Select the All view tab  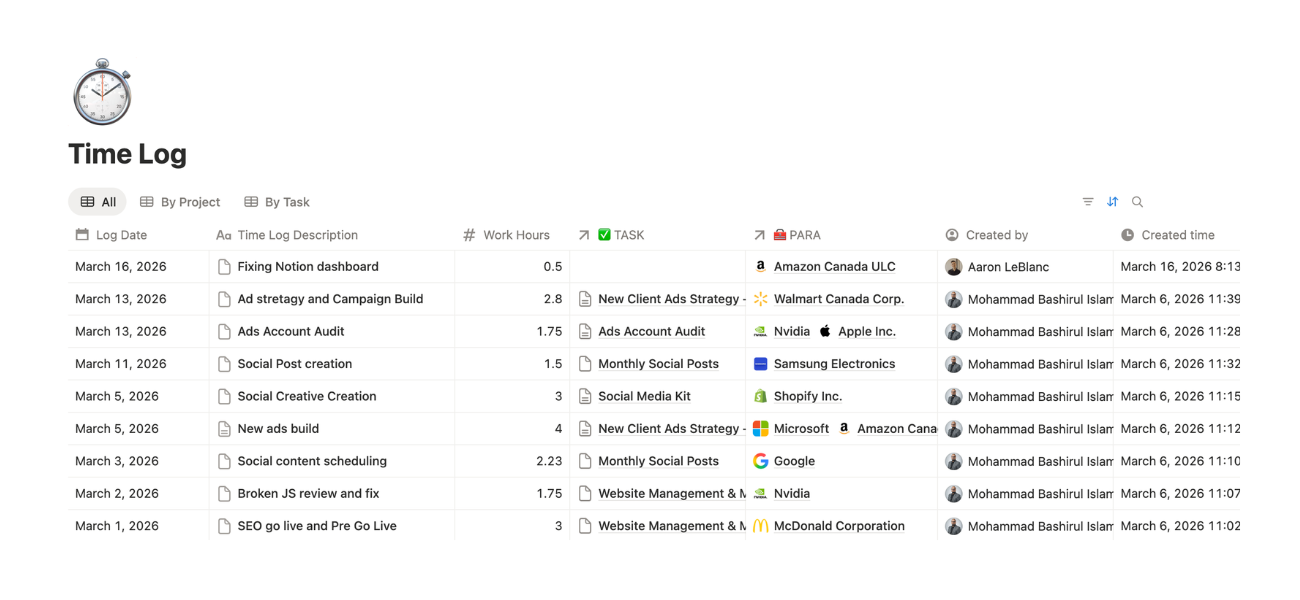[98, 202]
